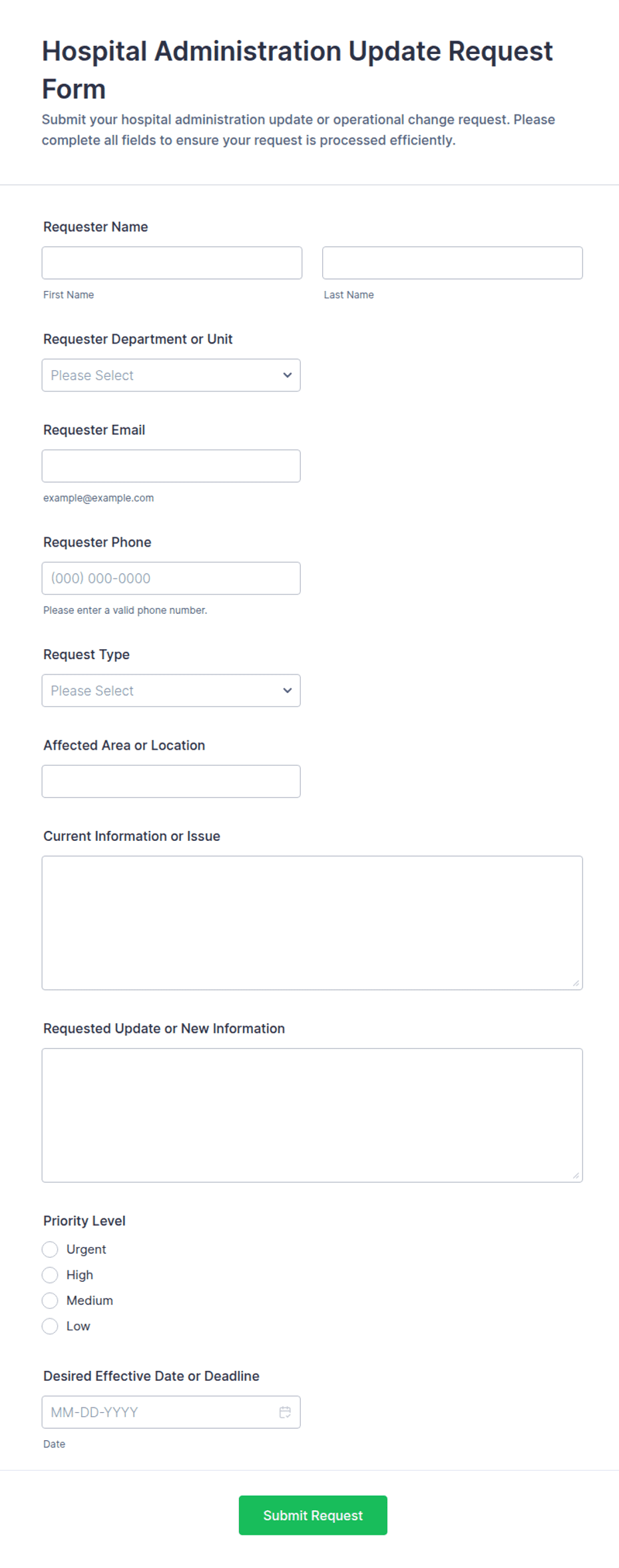
Task: Click into the Last Name field
Action: [x=453, y=263]
